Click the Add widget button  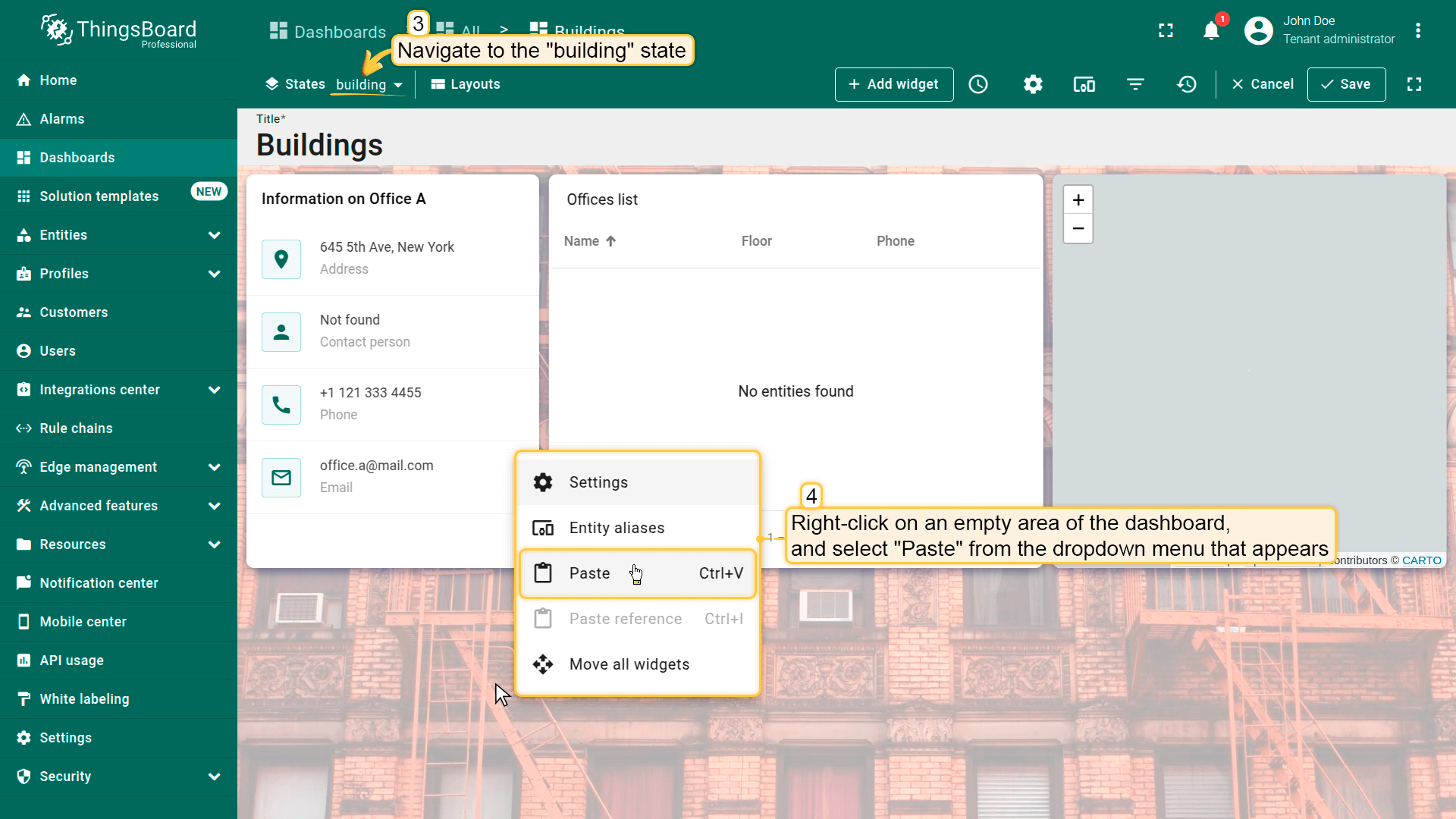(x=893, y=84)
